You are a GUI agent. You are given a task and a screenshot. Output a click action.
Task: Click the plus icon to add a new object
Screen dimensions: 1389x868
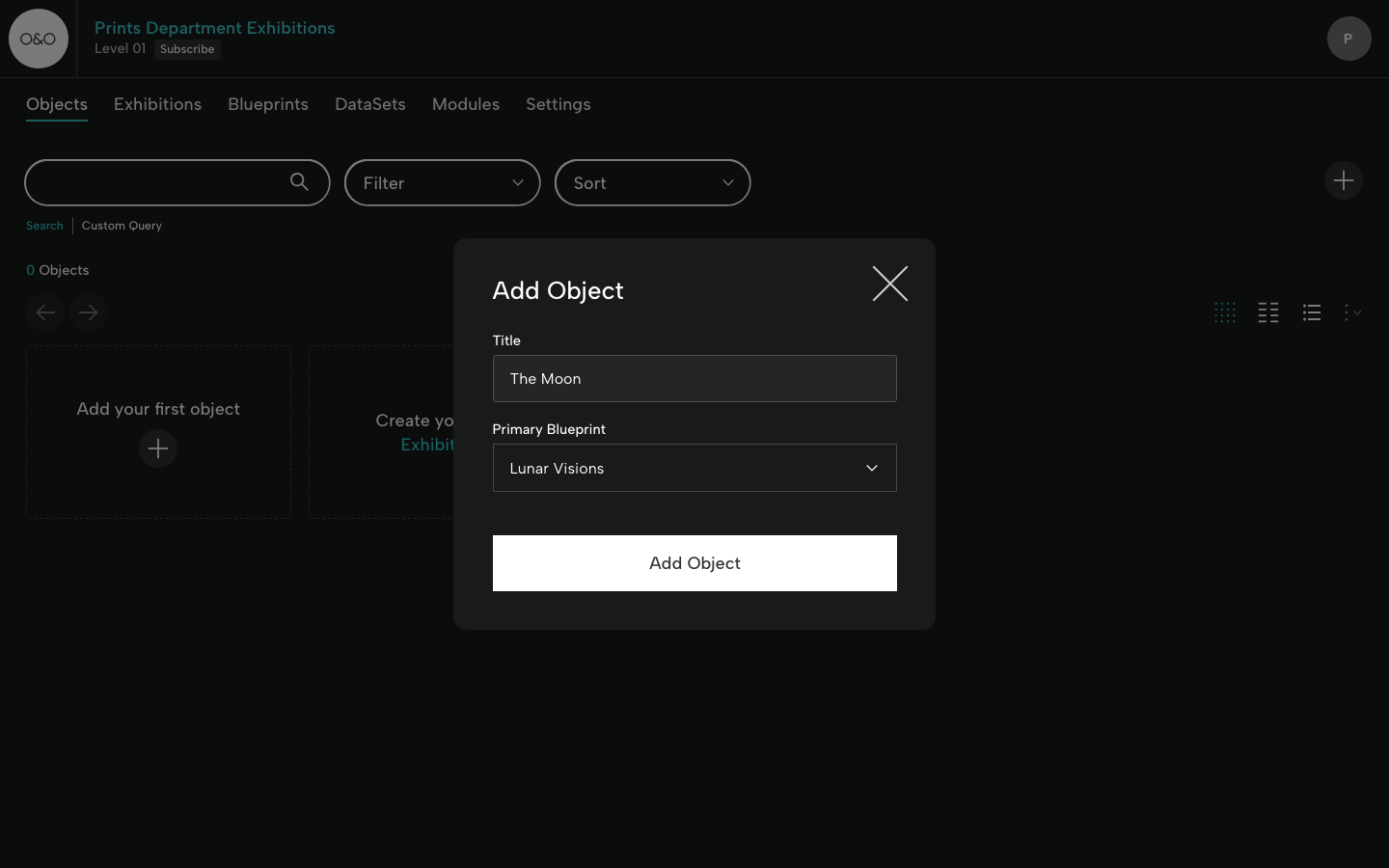coord(1344,180)
